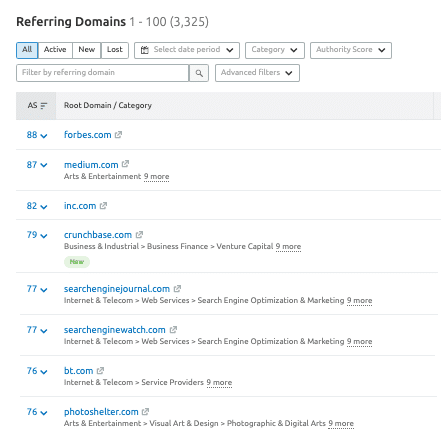
Task: Show 9 more categories for searchenginewatch.com
Action: (359, 341)
